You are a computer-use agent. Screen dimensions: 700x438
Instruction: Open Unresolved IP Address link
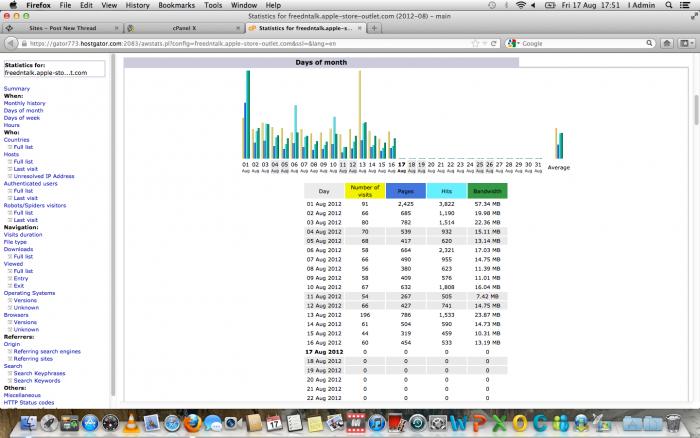44,176
